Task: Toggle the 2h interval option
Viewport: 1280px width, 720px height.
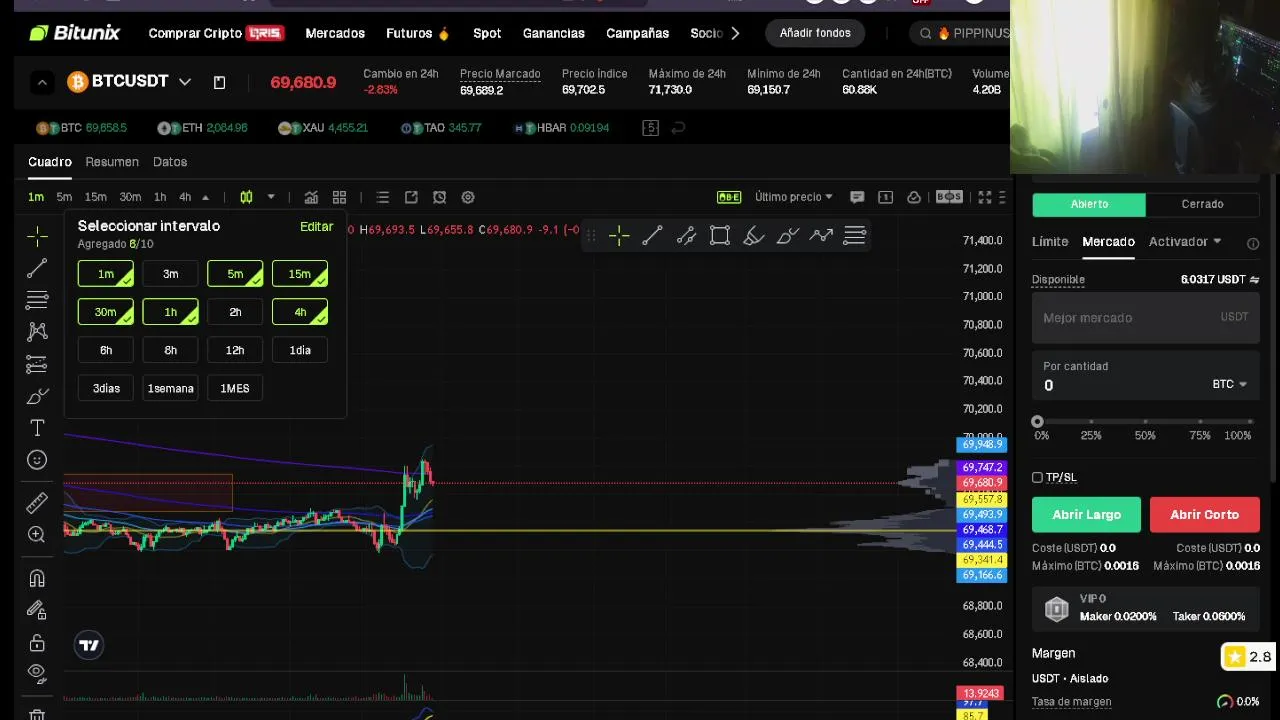Action: (x=235, y=312)
